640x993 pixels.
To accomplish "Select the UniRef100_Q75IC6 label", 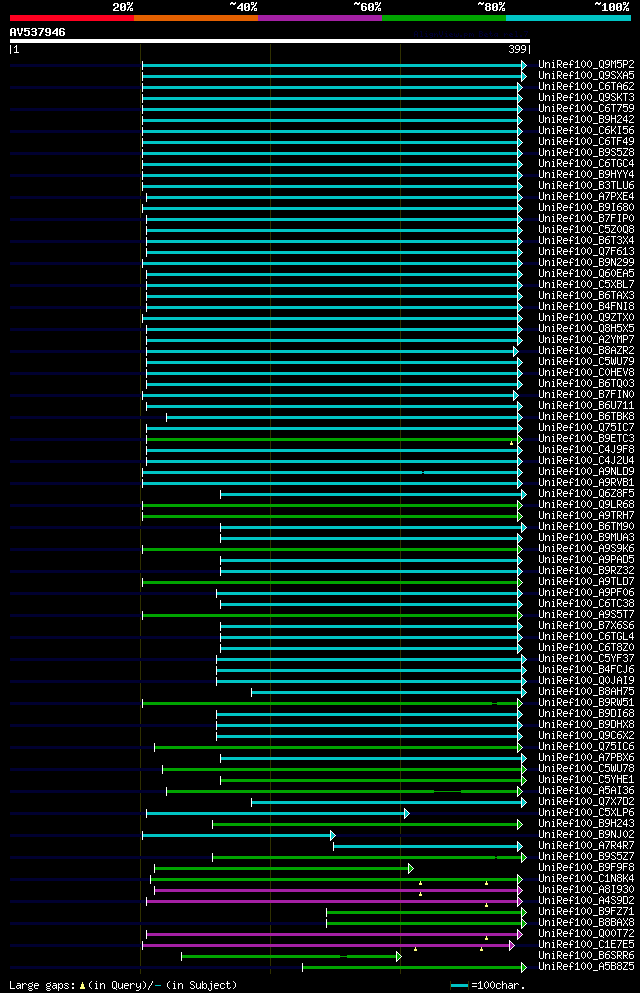I will pos(586,747).
